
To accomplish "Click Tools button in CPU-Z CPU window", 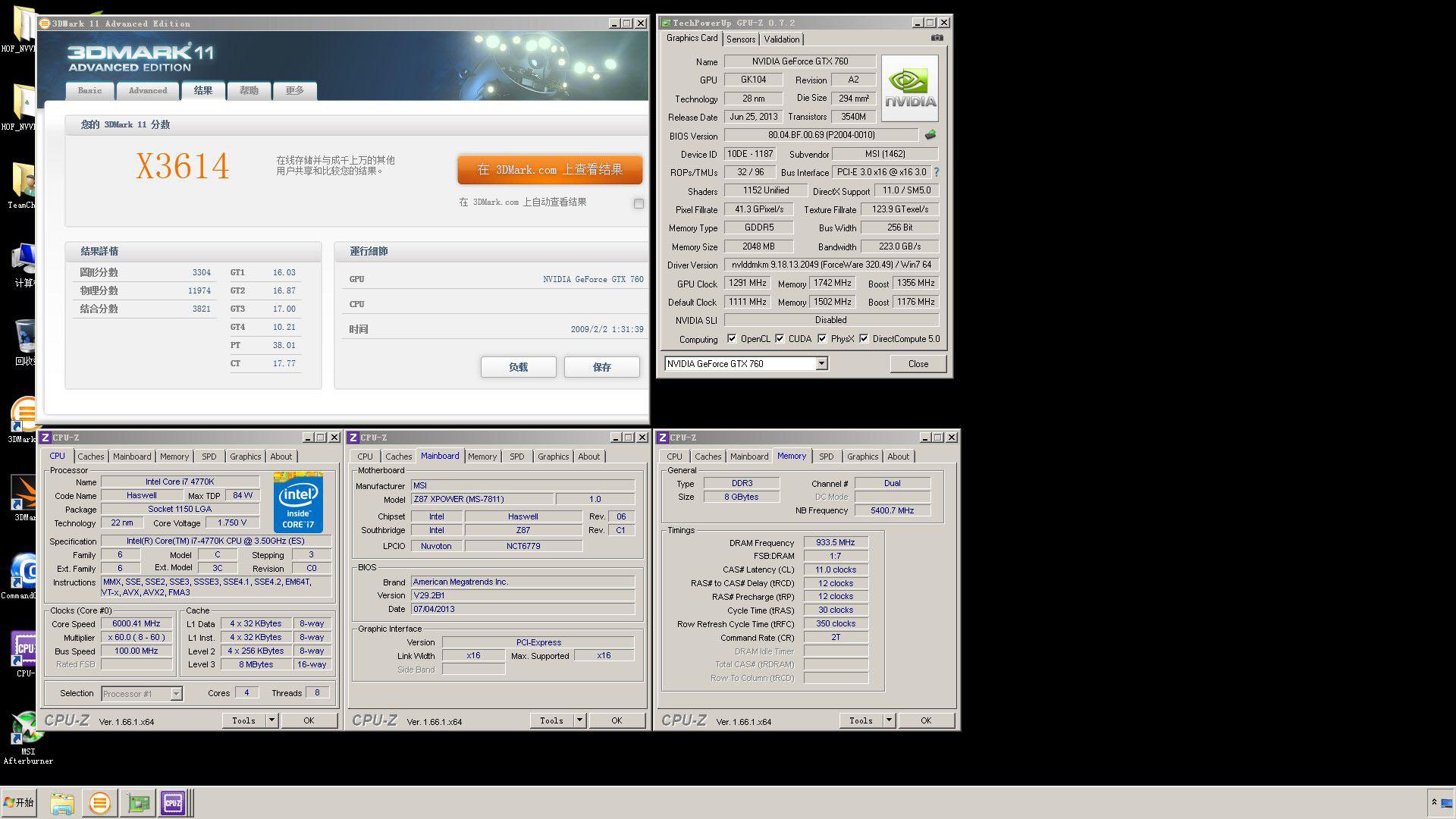I will point(244,720).
